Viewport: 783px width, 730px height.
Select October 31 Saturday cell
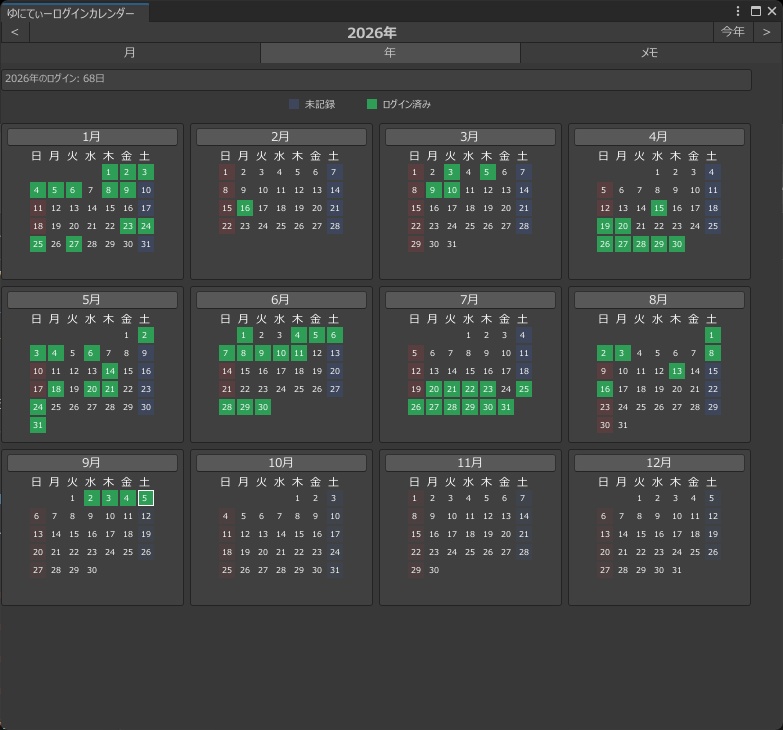(x=335, y=570)
